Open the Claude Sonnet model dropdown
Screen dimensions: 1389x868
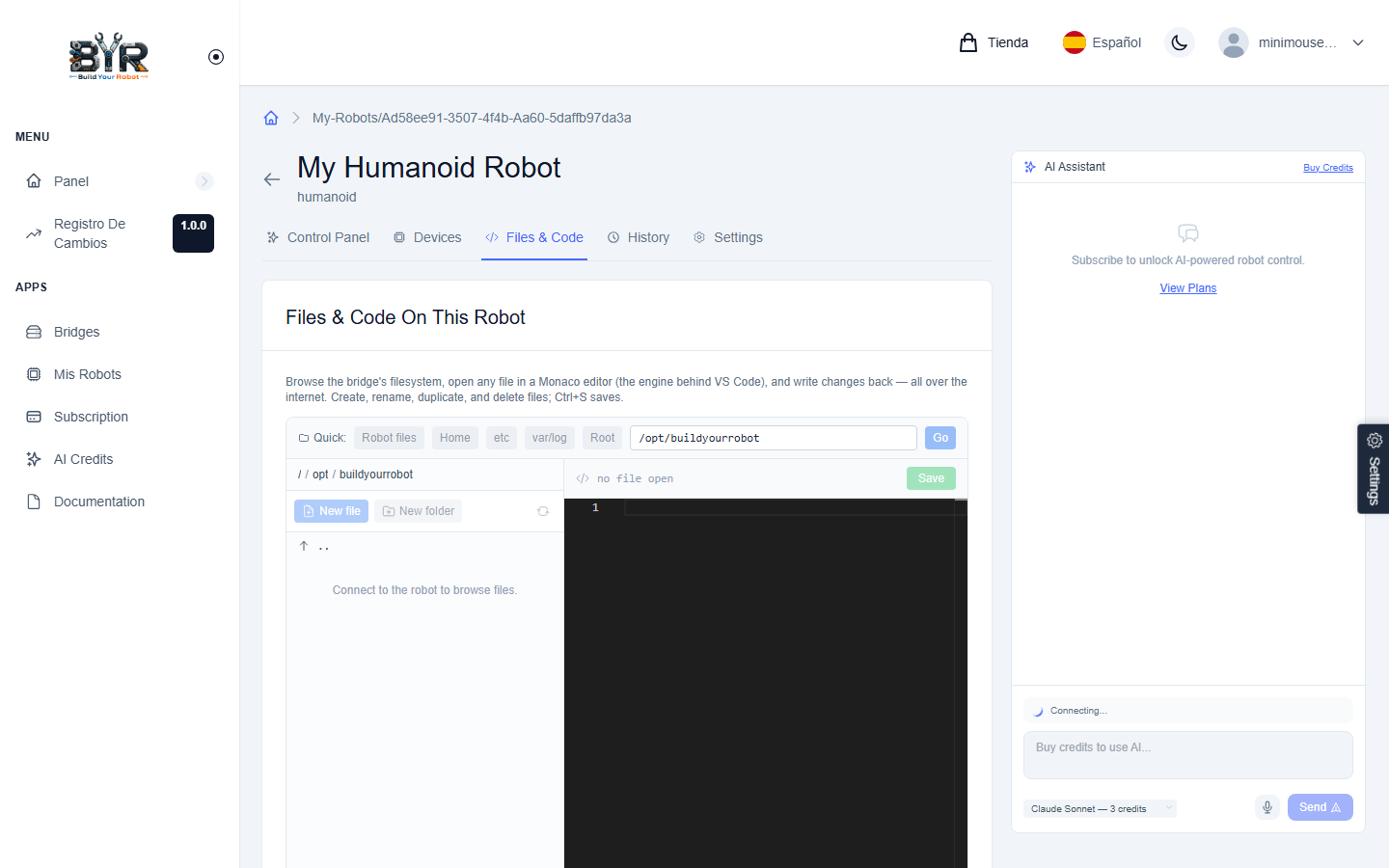tap(1100, 808)
